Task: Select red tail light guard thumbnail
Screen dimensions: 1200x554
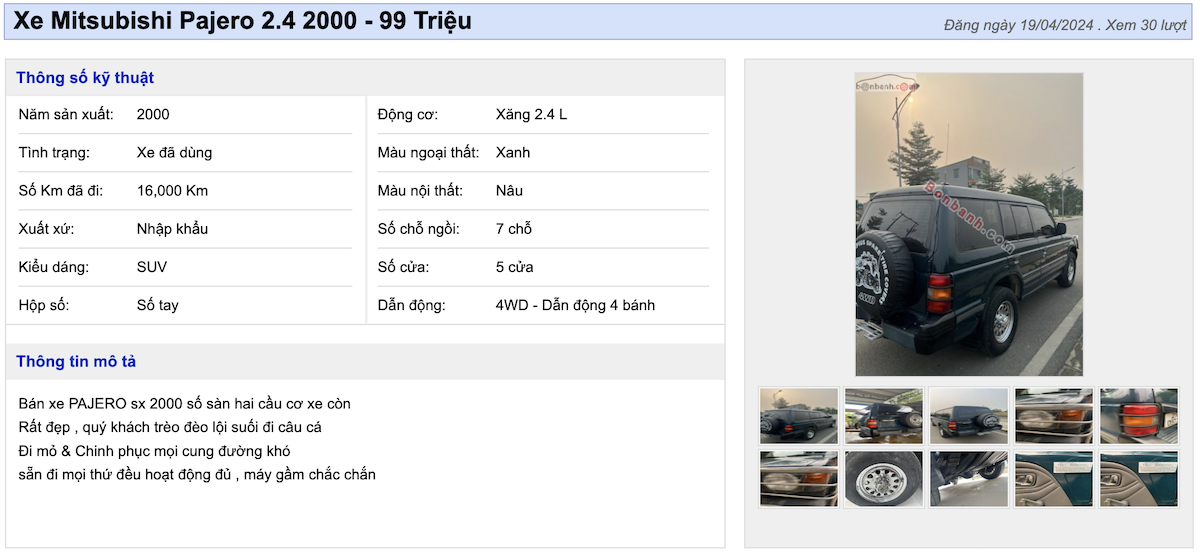Action: [x=1138, y=415]
